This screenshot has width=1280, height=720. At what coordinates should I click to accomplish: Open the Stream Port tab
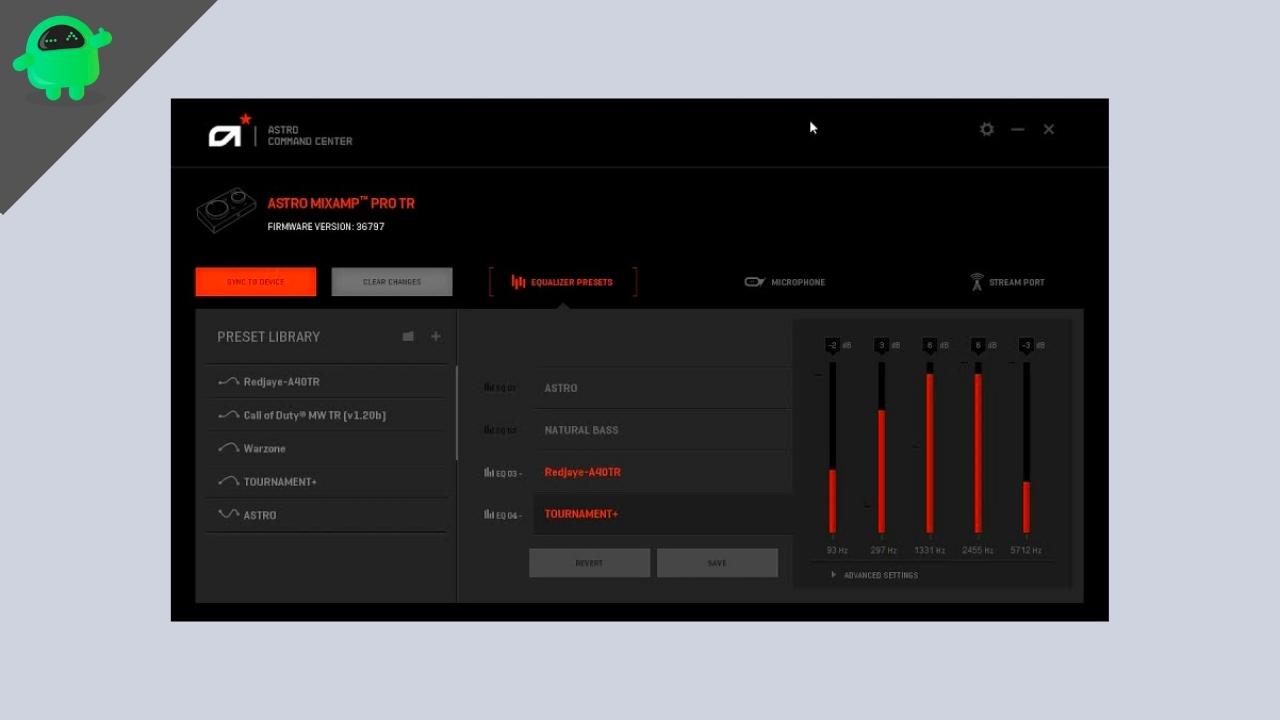[x=1007, y=282]
